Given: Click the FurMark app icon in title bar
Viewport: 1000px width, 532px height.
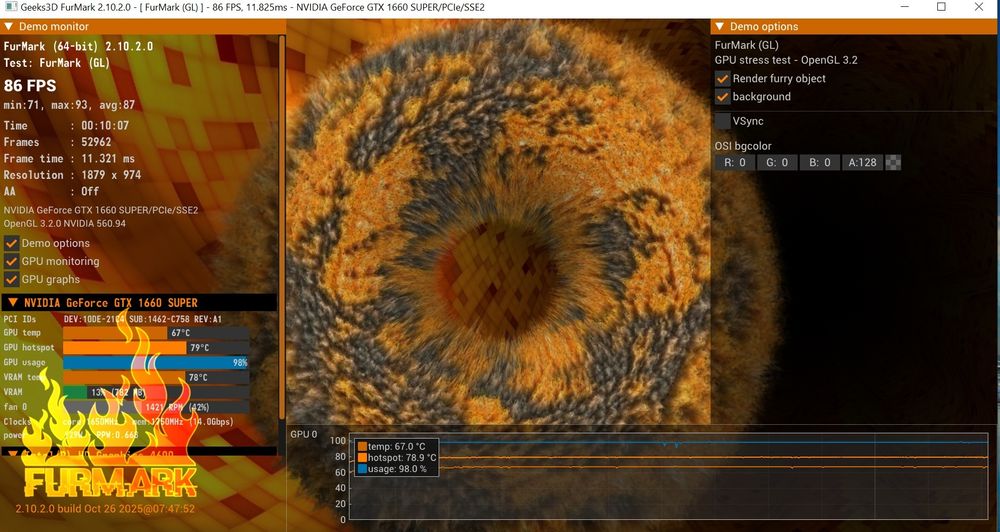Looking at the screenshot, I should tap(11, 7).
